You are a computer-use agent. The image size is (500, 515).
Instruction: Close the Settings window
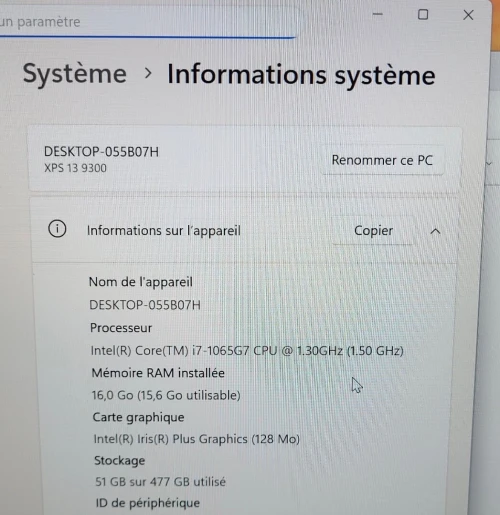[468, 15]
